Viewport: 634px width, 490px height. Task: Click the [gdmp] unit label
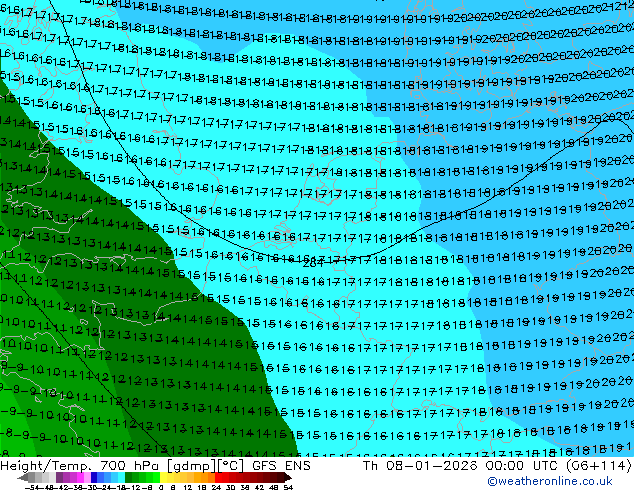pos(192,466)
